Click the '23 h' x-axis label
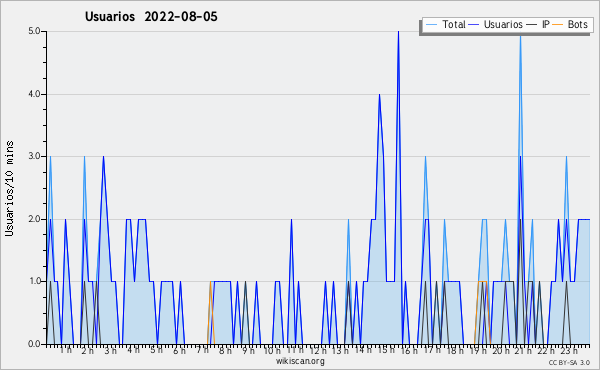The width and height of the screenshot is (600, 370). point(569,350)
